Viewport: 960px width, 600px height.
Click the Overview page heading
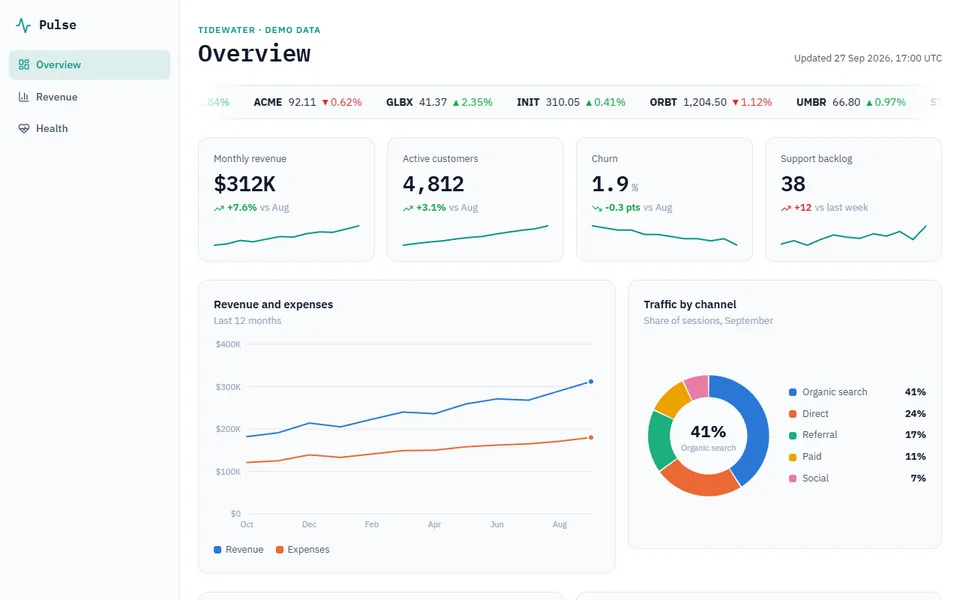point(254,54)
